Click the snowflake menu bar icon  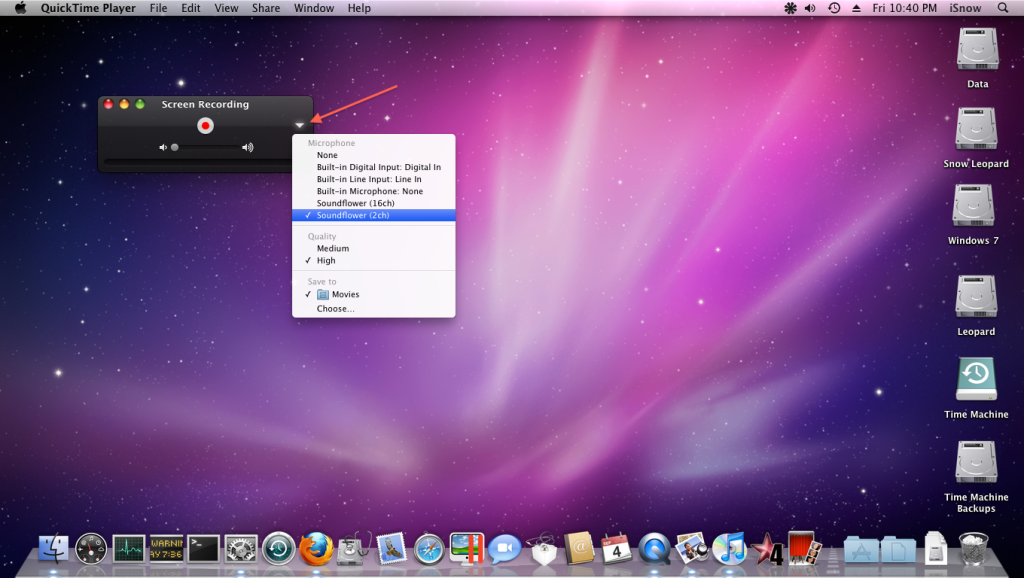[x=790, y=8]
